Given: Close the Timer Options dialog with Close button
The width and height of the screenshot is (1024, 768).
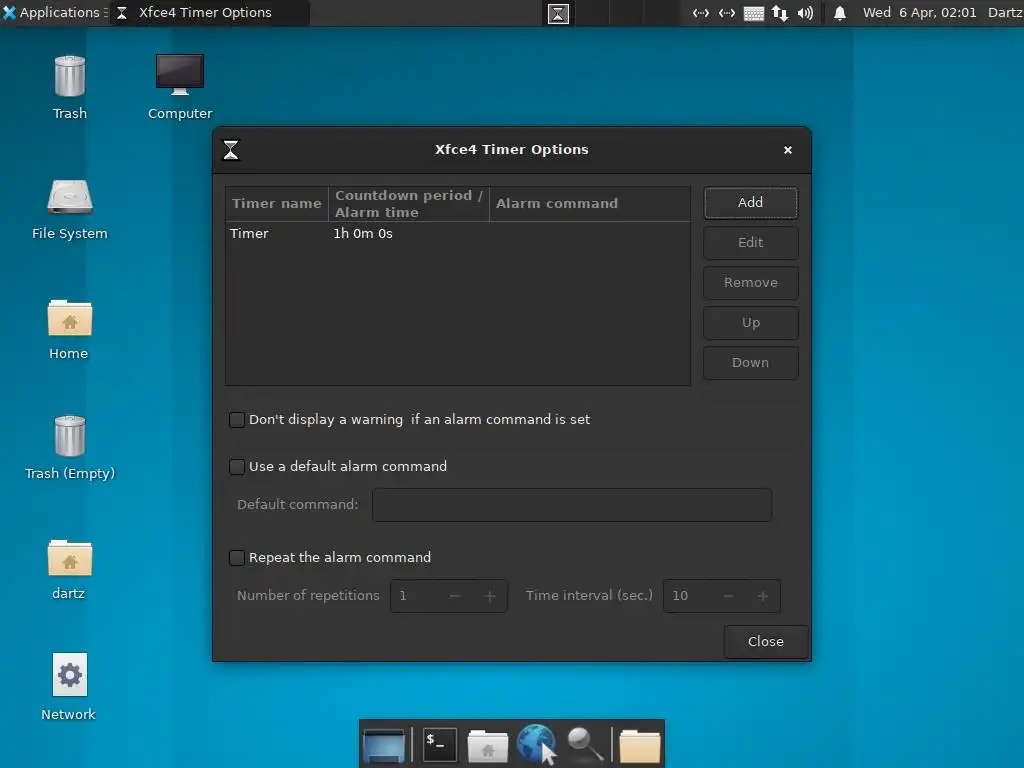Looking at the screenshot, I should (x=765, y=641).
